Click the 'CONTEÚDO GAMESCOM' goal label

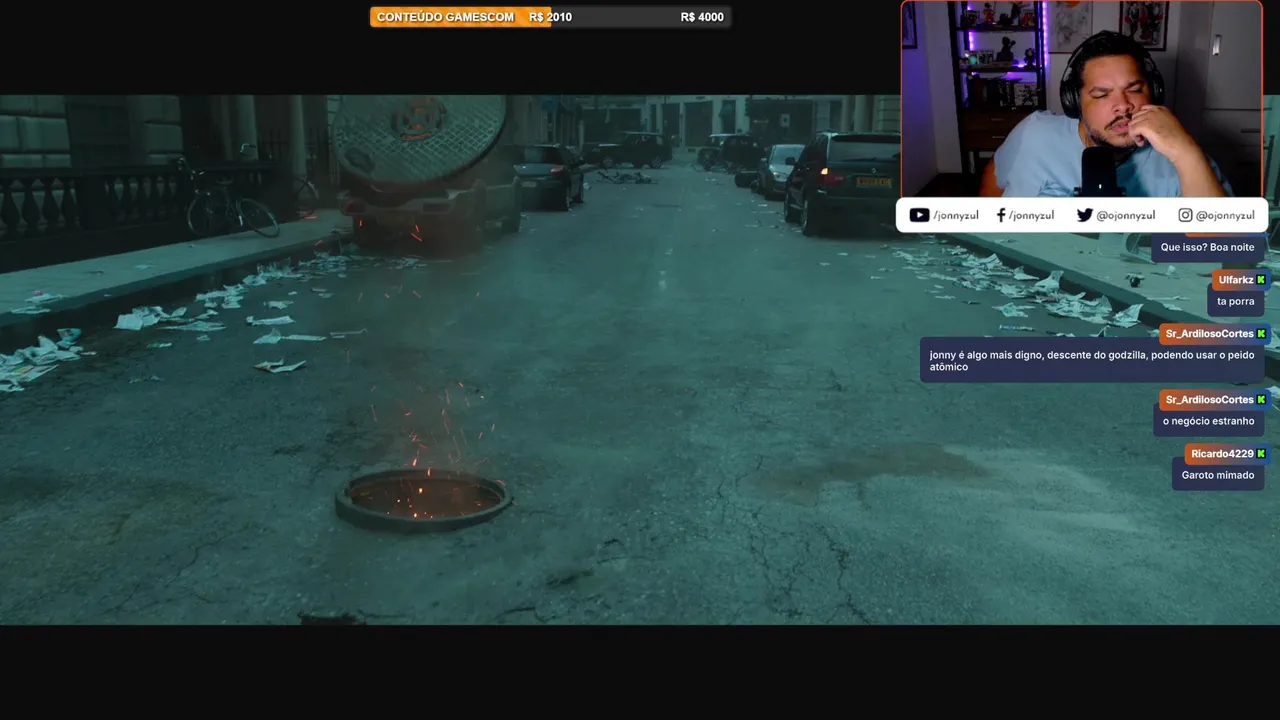(445, 17)
